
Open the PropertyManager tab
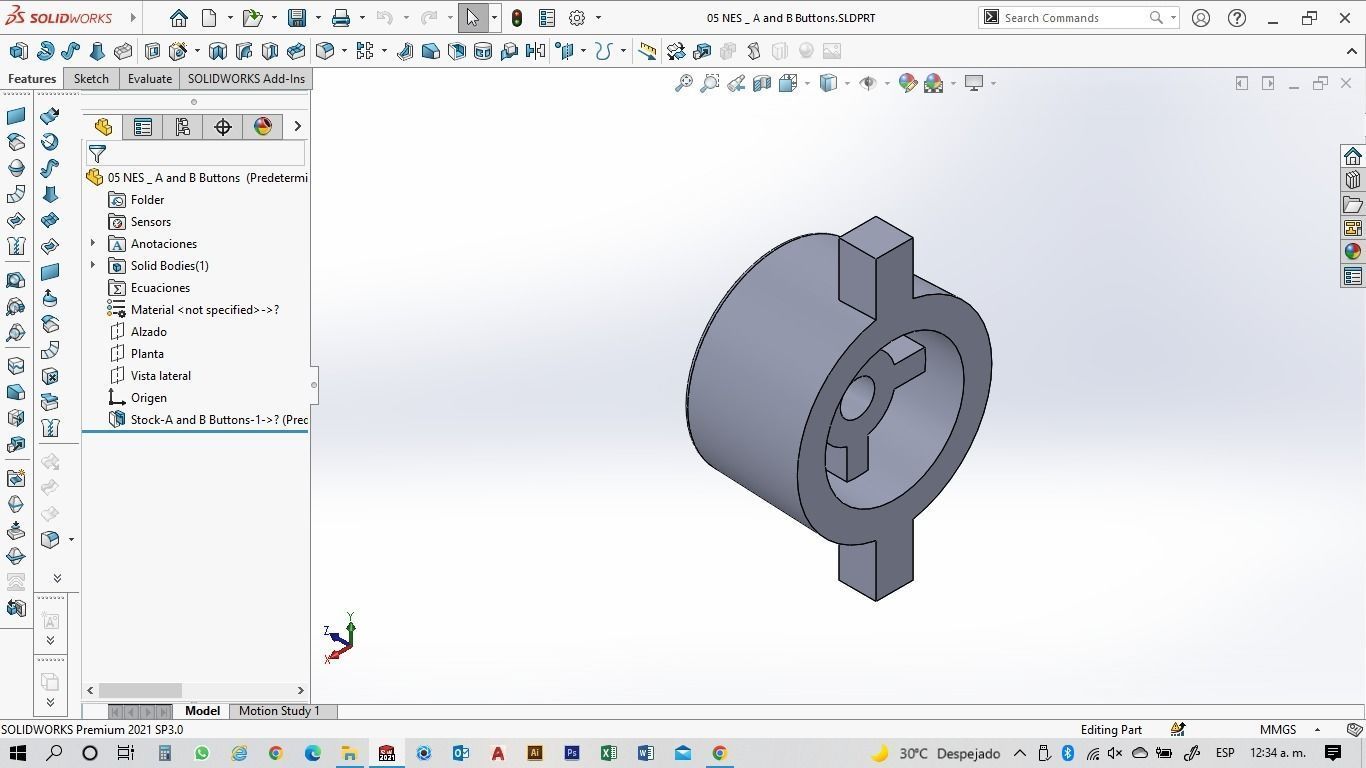143,126
